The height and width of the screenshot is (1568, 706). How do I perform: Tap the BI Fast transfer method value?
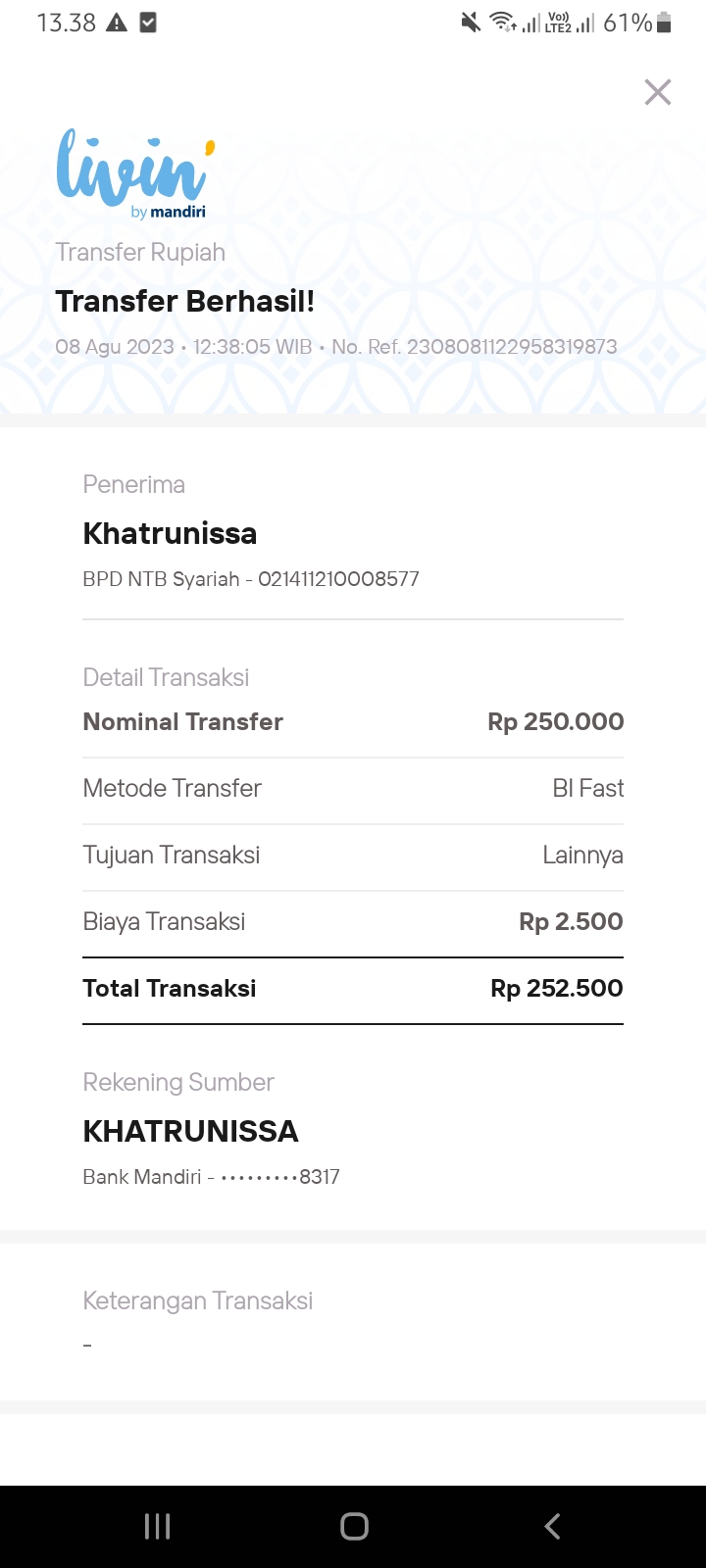(x=587, y=789)
